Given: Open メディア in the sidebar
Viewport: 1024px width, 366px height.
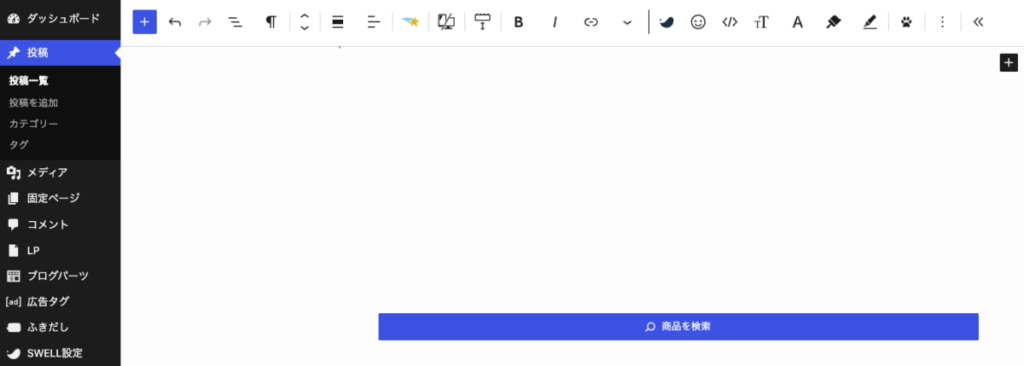Looking at the screenshot, I should click(x=60, y=173).
